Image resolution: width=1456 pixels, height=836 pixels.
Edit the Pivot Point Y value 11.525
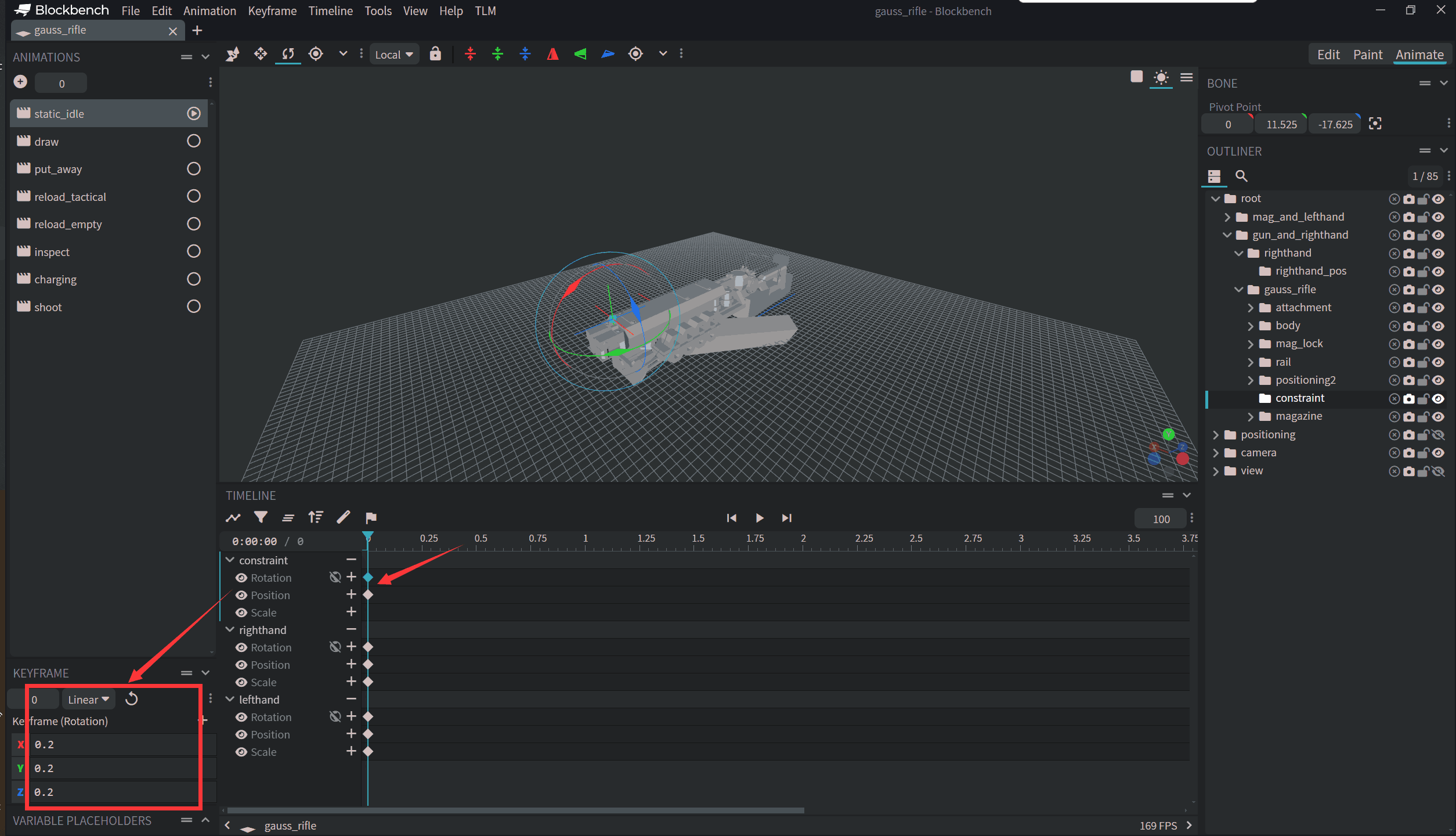tap(1281, 124)
